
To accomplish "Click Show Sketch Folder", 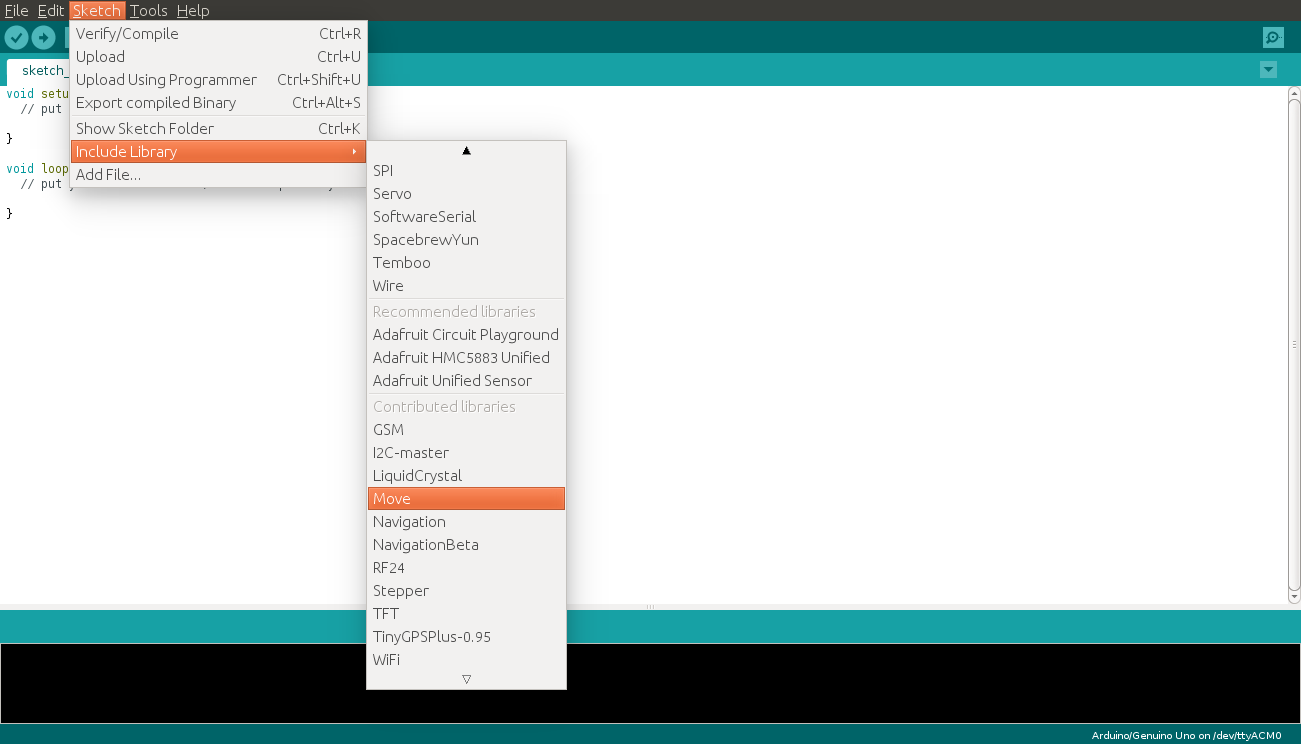I will [143, 128].
